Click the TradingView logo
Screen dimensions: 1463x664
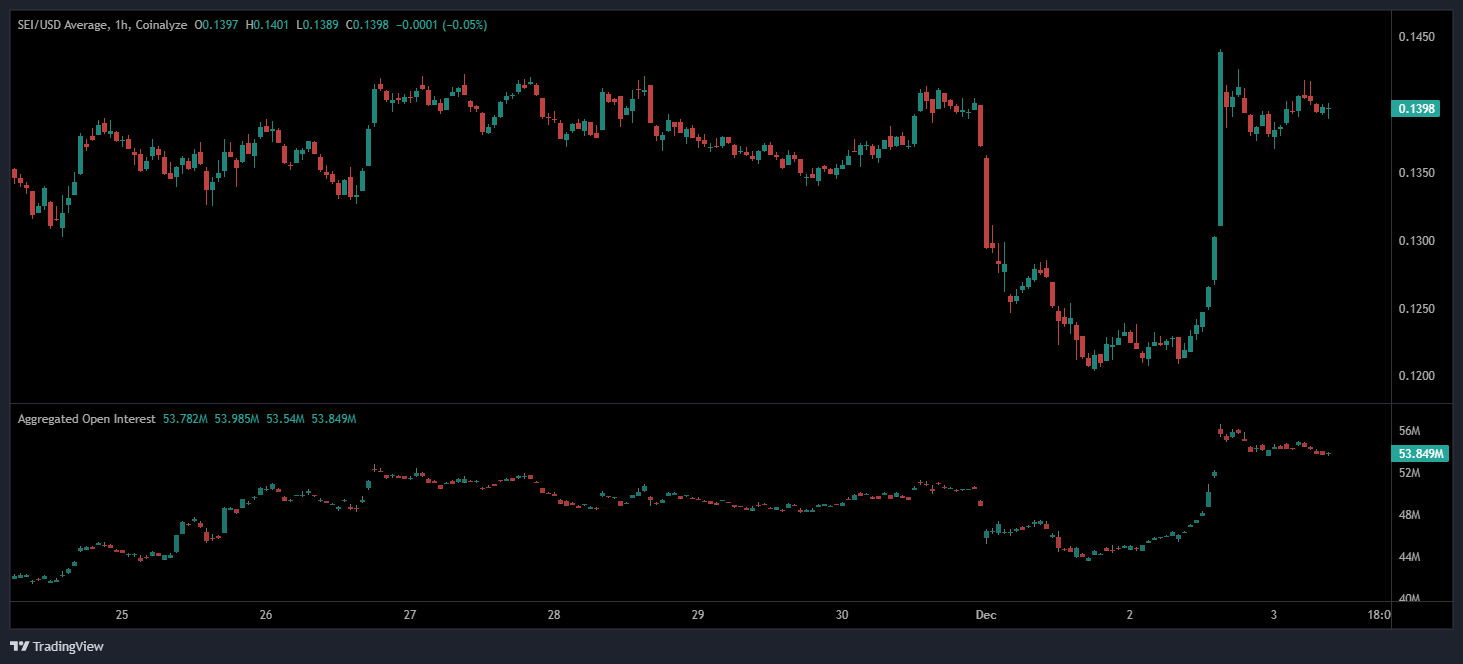(57, 646)
